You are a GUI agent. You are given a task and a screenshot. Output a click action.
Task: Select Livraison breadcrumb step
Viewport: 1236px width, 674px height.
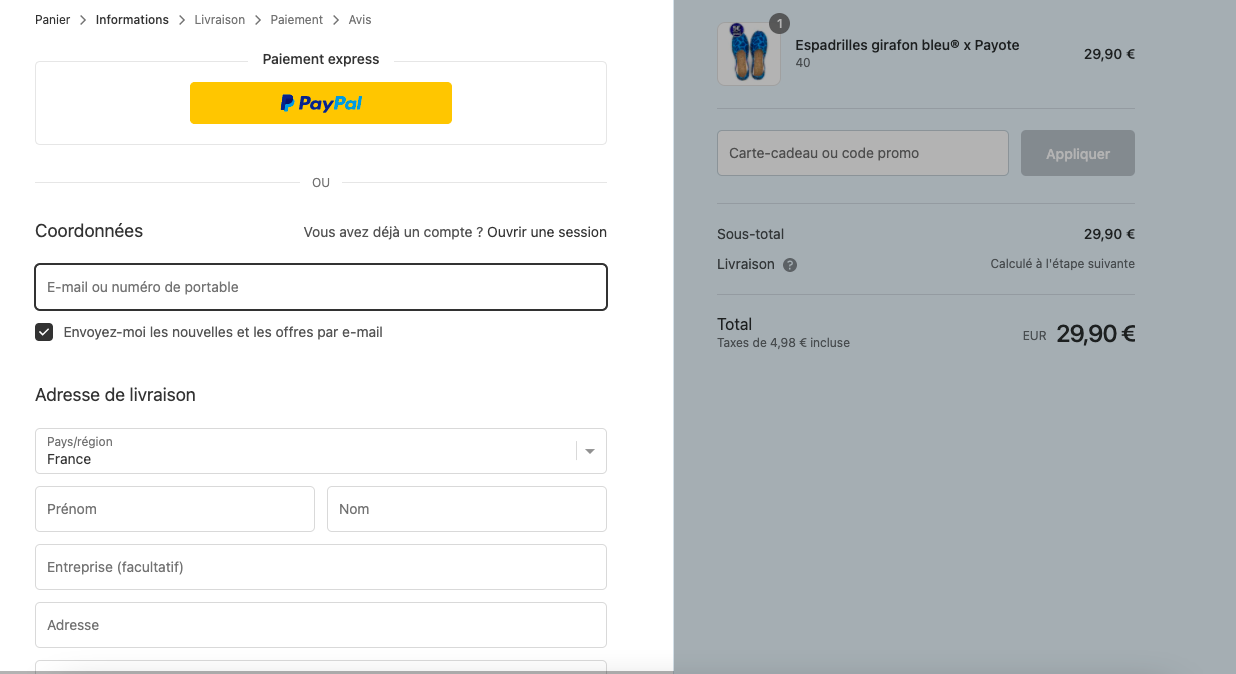(220, 20)
